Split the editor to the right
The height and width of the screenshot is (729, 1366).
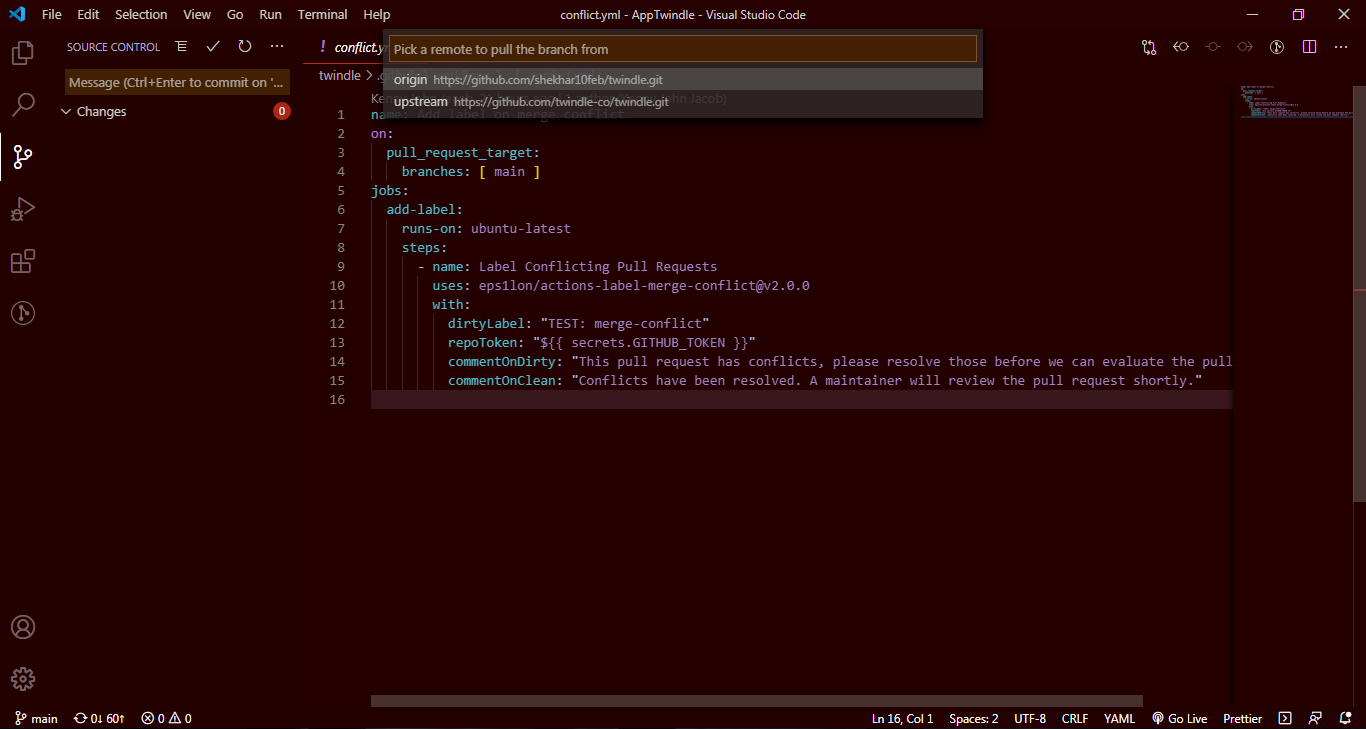pos(1309,46)
